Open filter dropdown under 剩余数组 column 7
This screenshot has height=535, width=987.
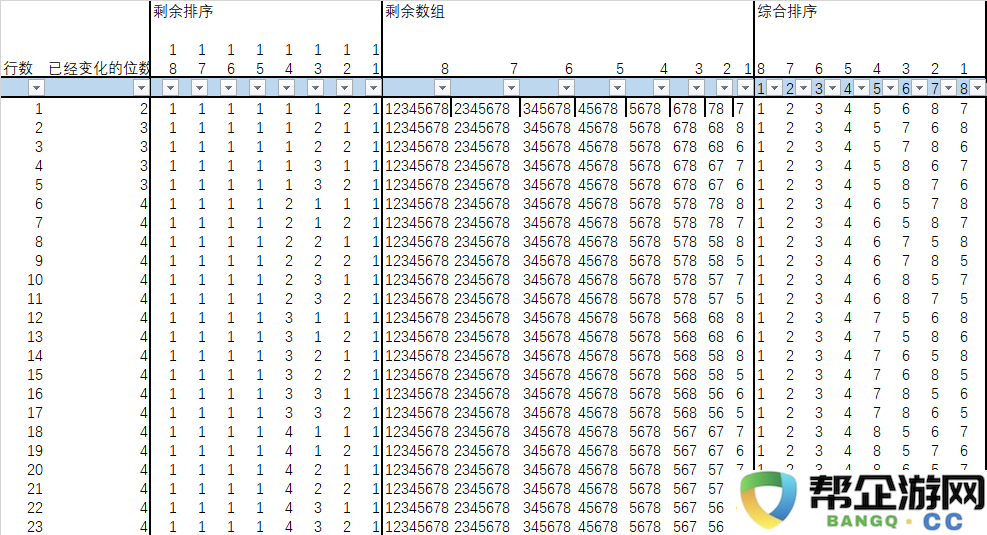(x=511, y=87)
